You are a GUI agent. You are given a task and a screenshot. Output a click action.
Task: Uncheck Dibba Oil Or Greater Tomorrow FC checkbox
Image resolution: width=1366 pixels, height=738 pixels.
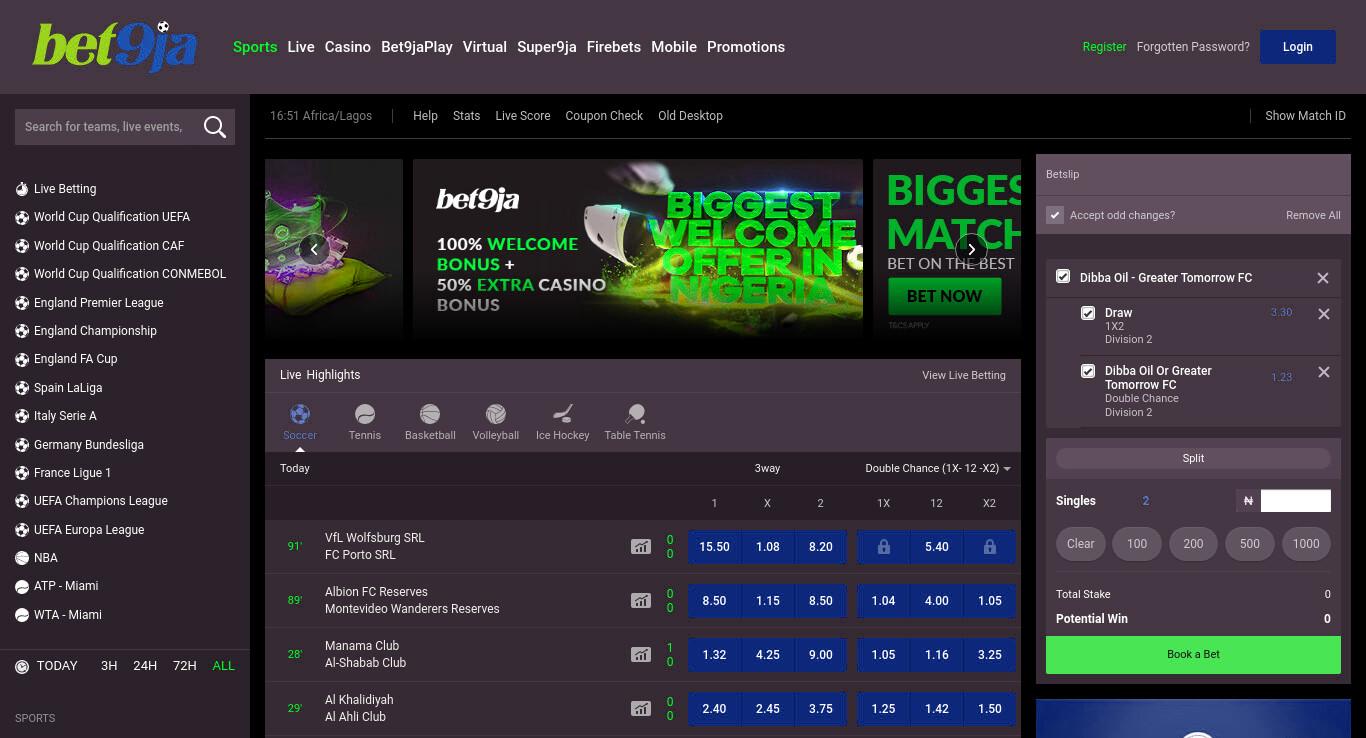pos(1088,371)
